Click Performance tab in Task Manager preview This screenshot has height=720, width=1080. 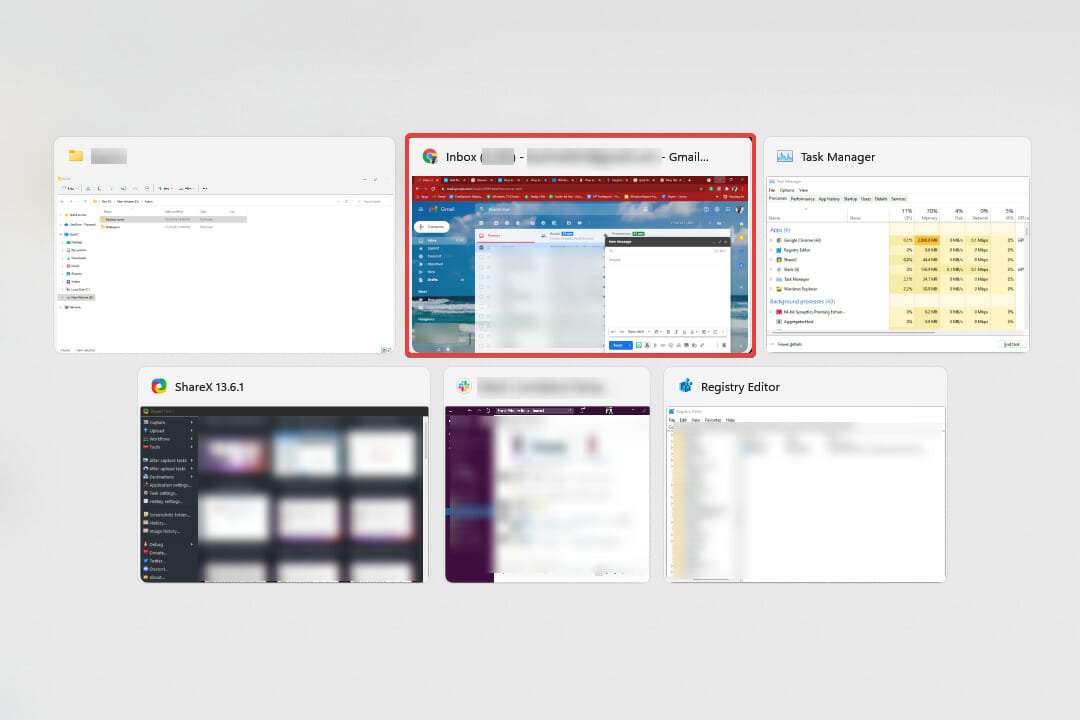click(x=802, y=199)
